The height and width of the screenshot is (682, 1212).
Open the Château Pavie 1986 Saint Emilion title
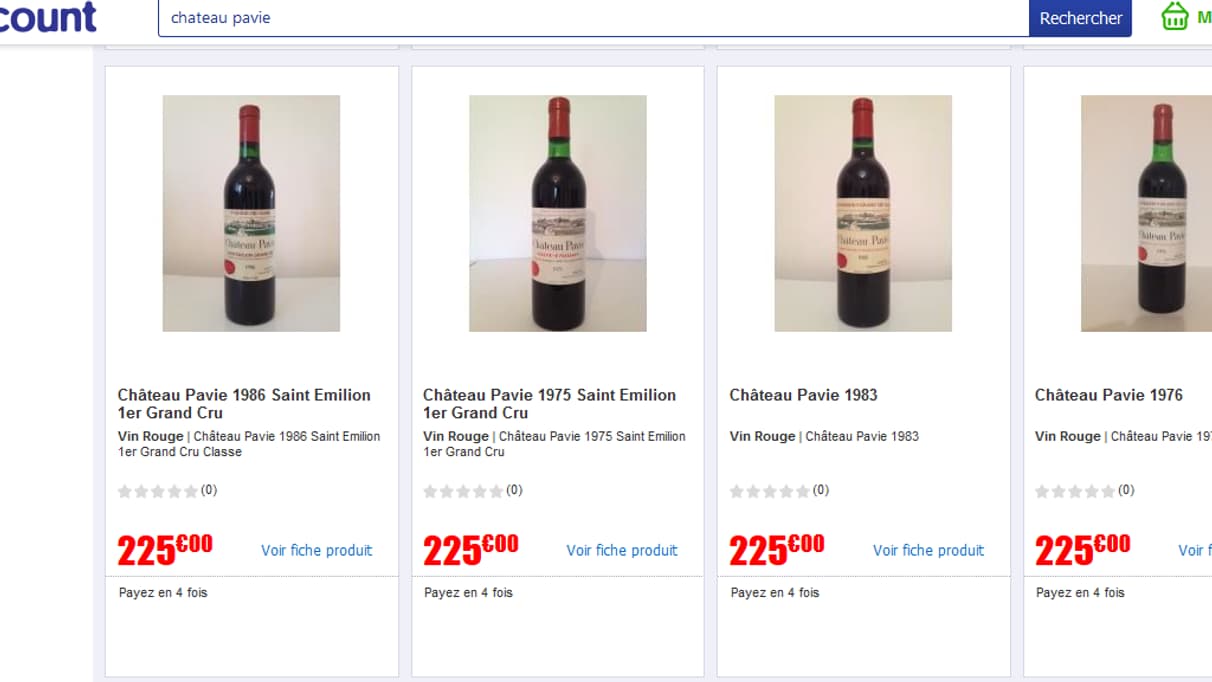[244, 404]
